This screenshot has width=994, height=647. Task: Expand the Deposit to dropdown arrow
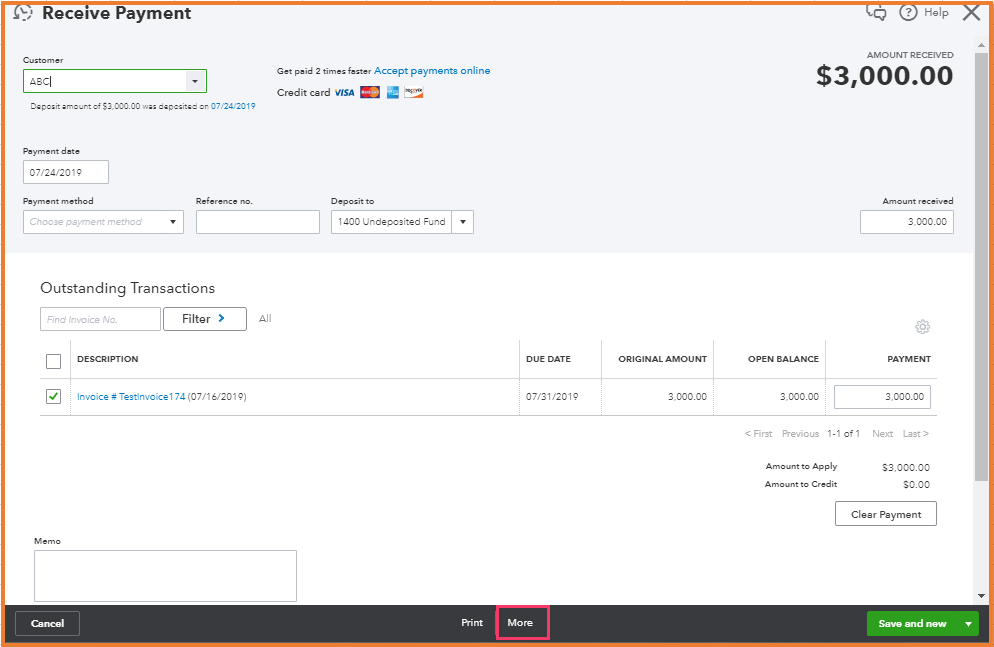[x=463, y=222]
